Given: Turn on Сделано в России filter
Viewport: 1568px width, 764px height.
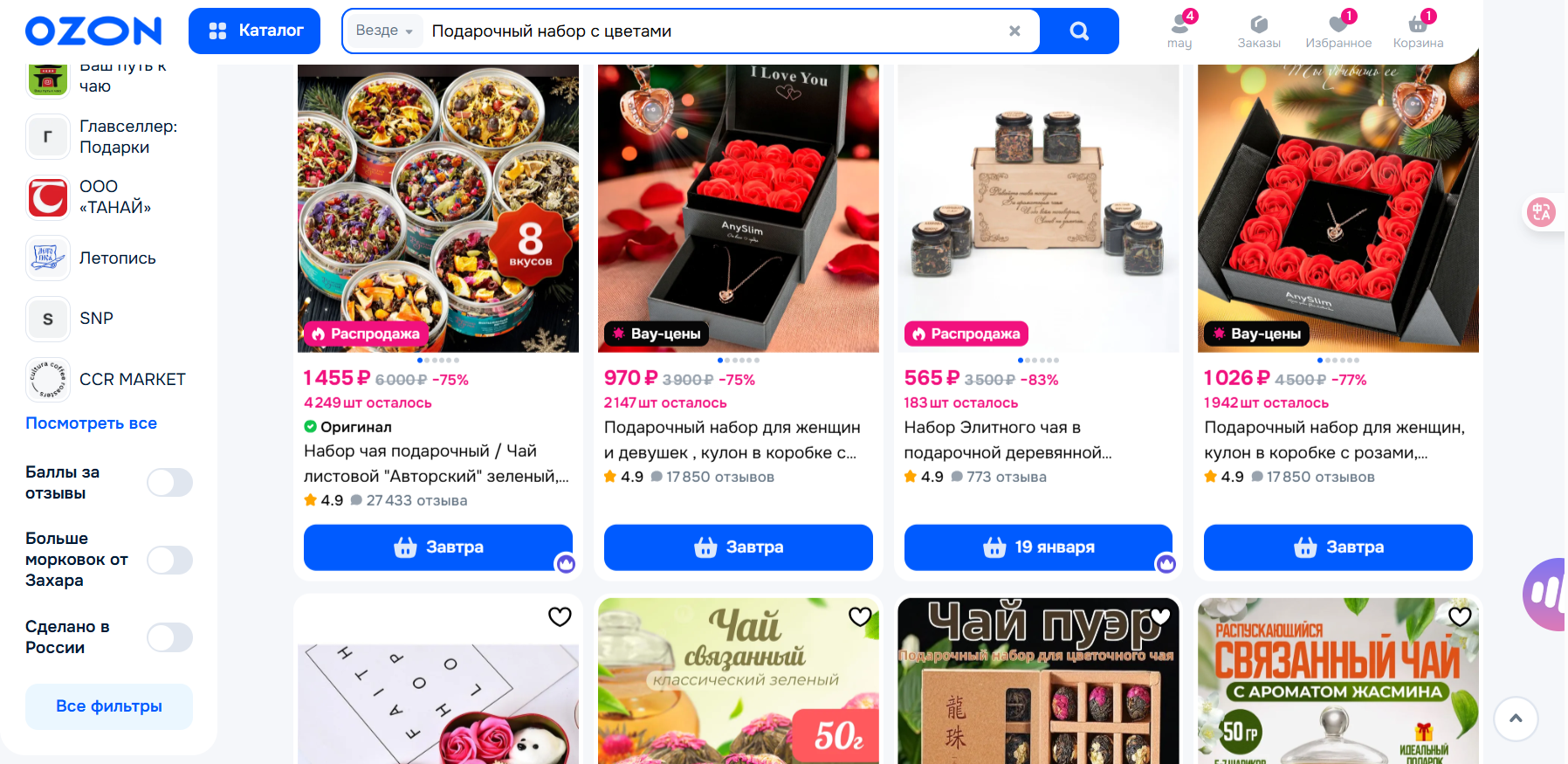Looking at the screenshot, I should [169, 637].
